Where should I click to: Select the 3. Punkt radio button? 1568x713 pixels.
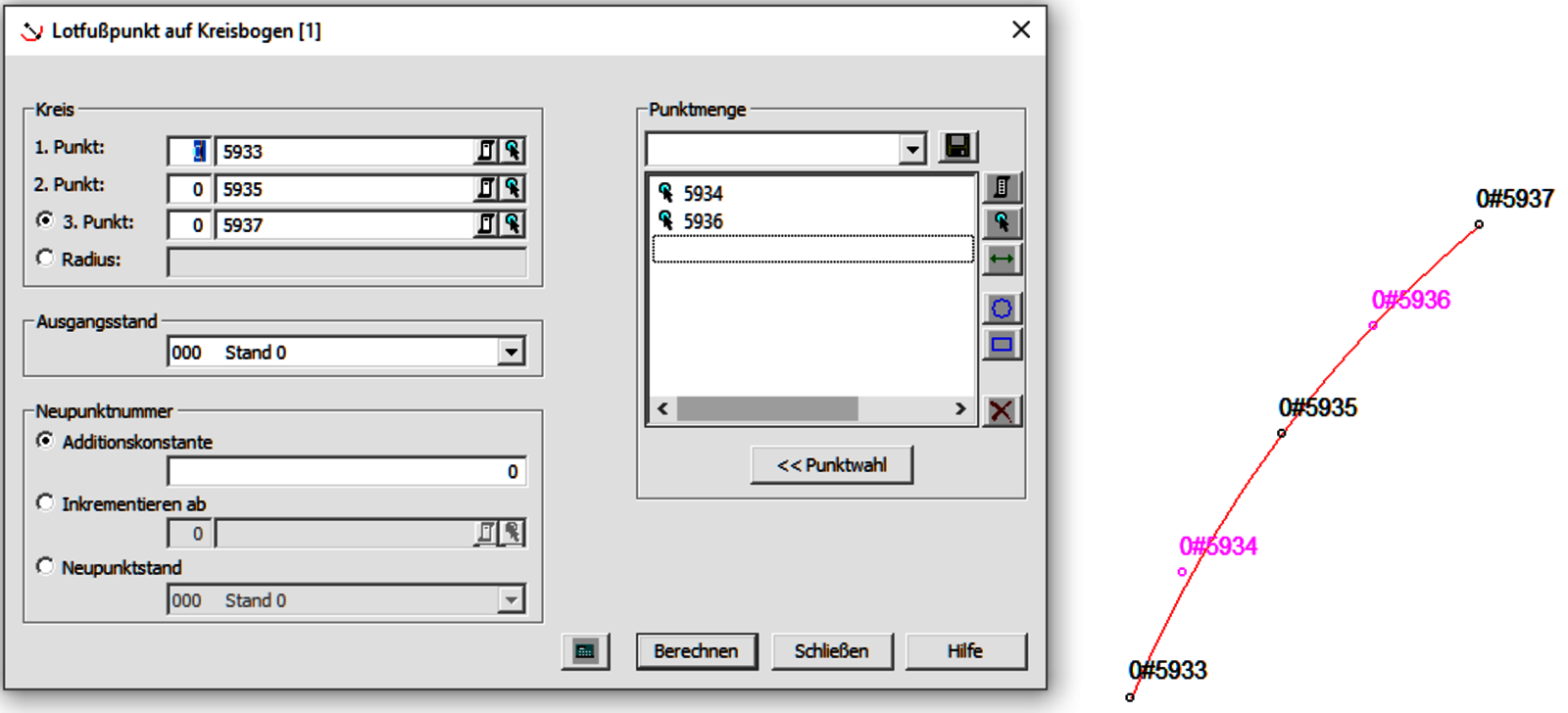point(45,221)
